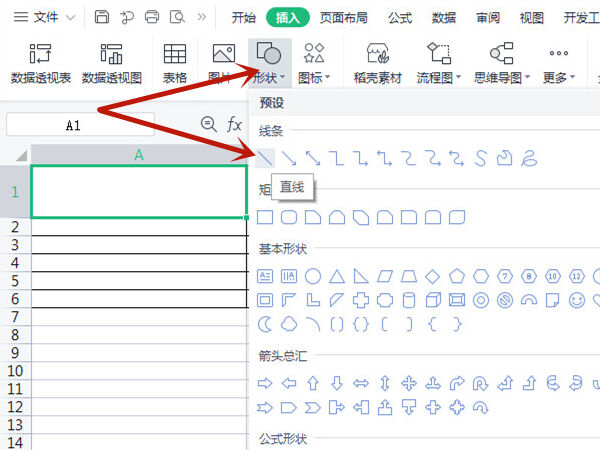
Task: Switch to the 视图 tab
Action: point(532,18)
